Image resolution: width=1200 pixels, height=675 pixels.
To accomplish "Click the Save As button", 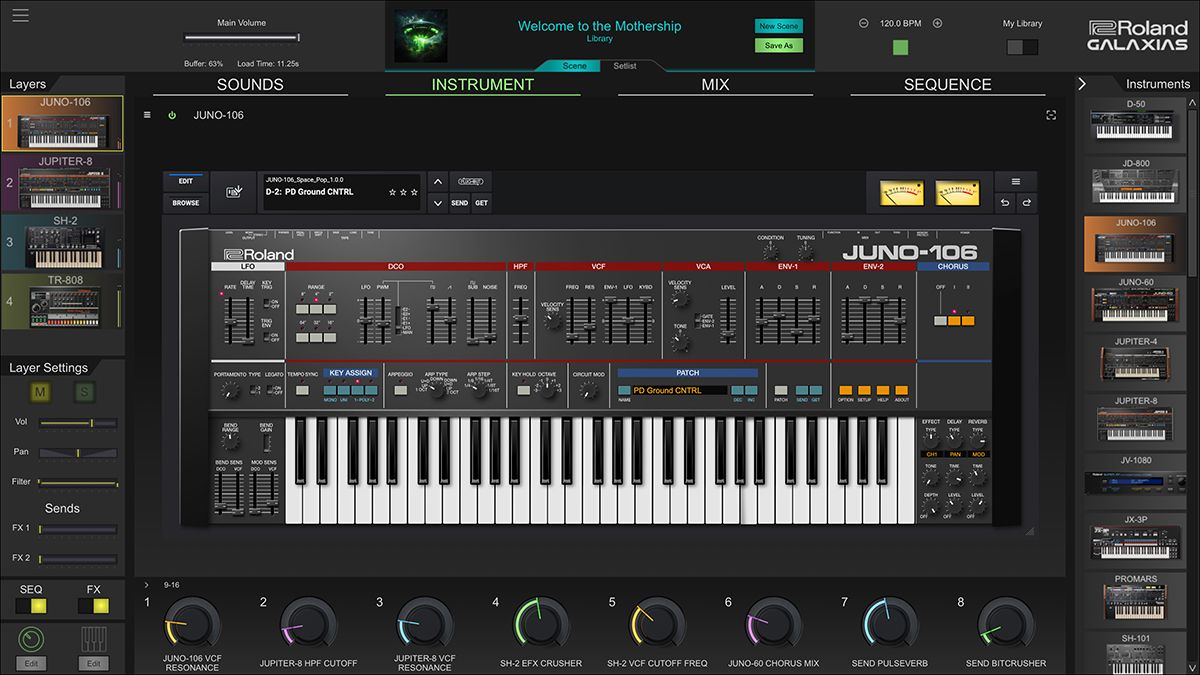I will [x=779, y=46].
